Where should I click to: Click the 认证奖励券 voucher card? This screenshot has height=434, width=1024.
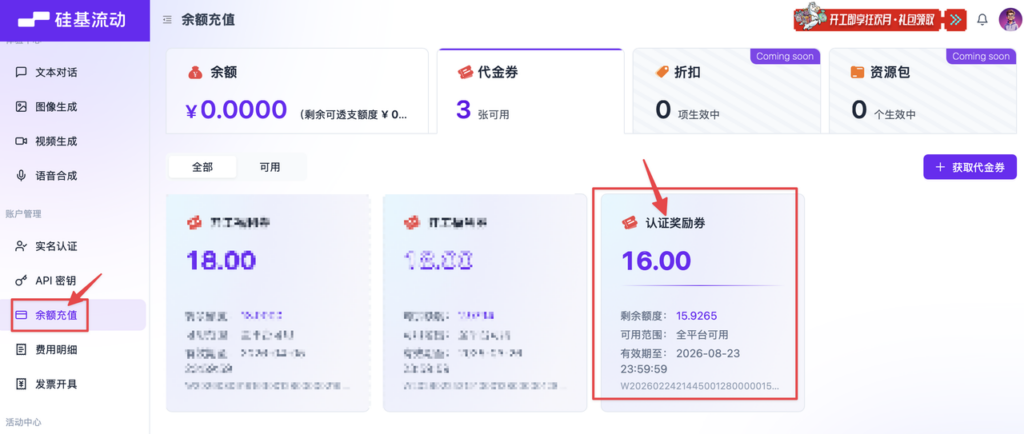[x=699, y=294]
